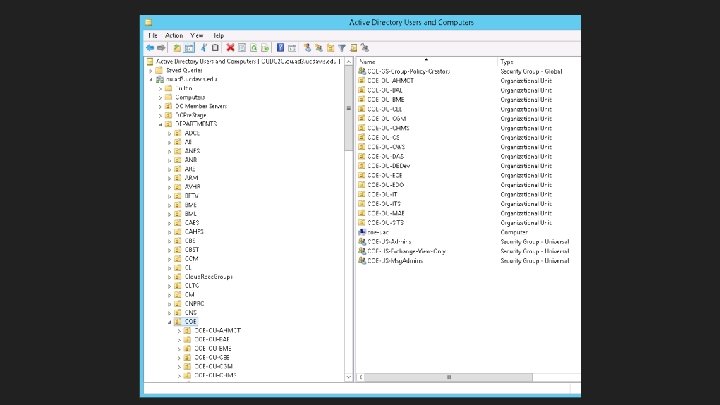Sort by the Name column header
Screen dimensions: 720x405
point(427,62)
